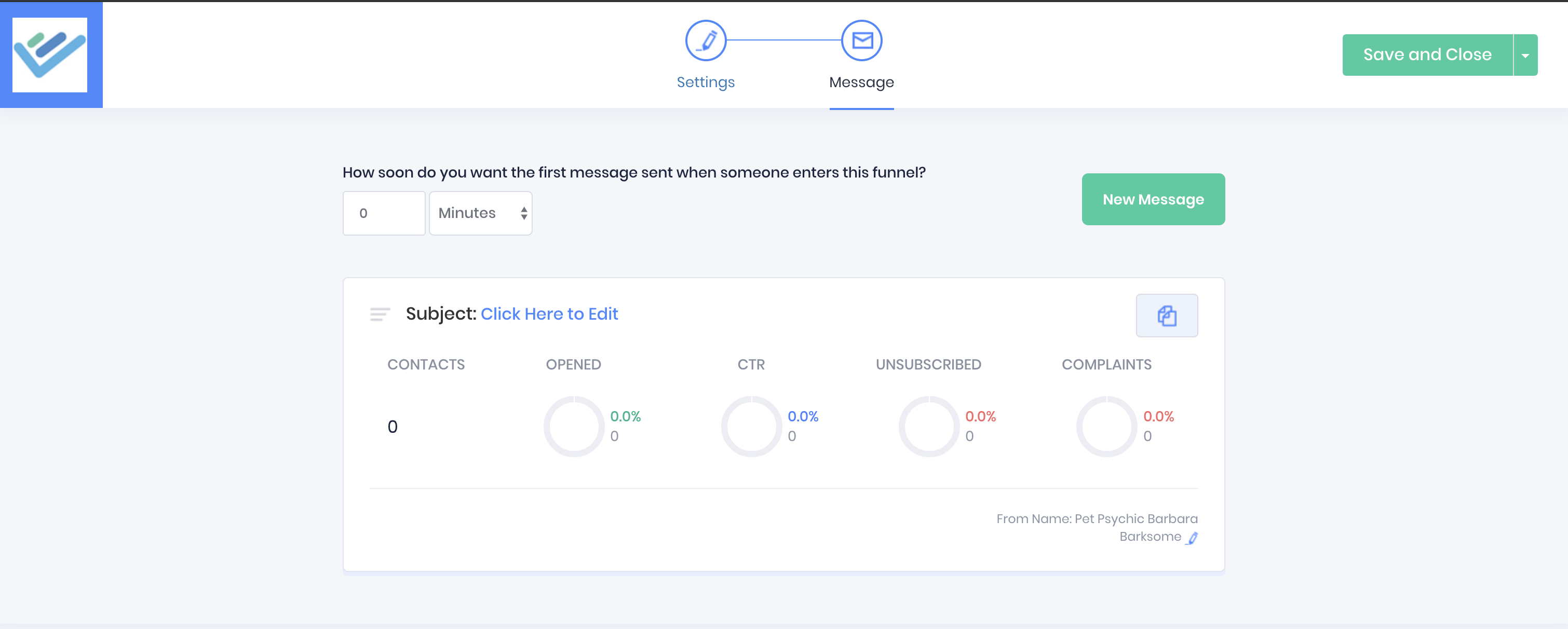
Task: Click the duplicate message copy icon
Action: pyautogui.click(x=1166, y=316)
